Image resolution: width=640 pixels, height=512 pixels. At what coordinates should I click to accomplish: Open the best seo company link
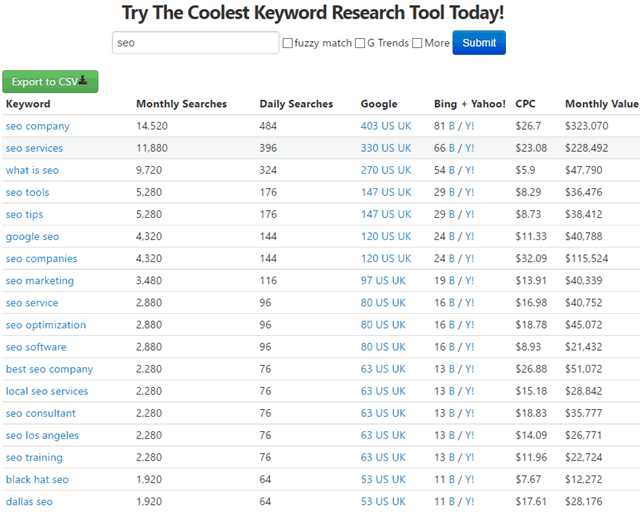[49, 369]
